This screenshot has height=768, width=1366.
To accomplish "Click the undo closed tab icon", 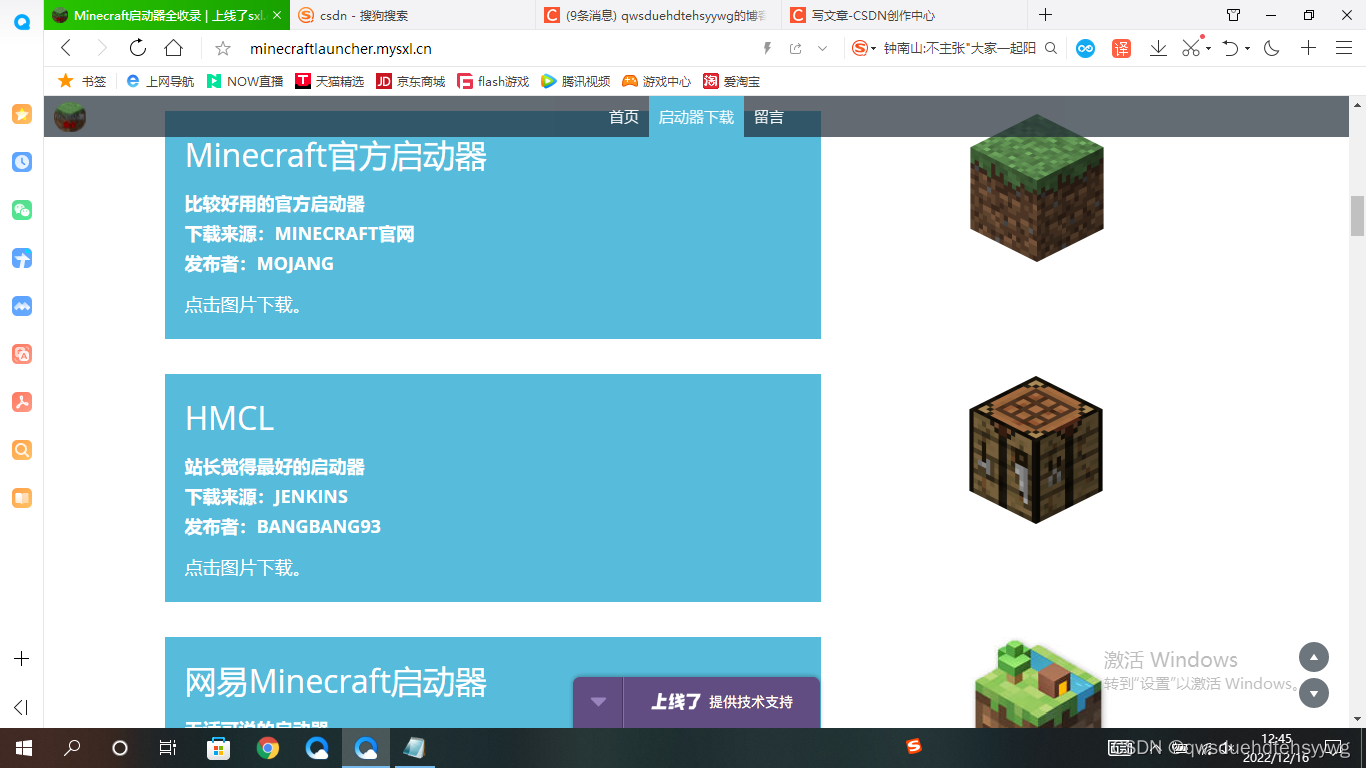I will click(x=1231, y=48).
